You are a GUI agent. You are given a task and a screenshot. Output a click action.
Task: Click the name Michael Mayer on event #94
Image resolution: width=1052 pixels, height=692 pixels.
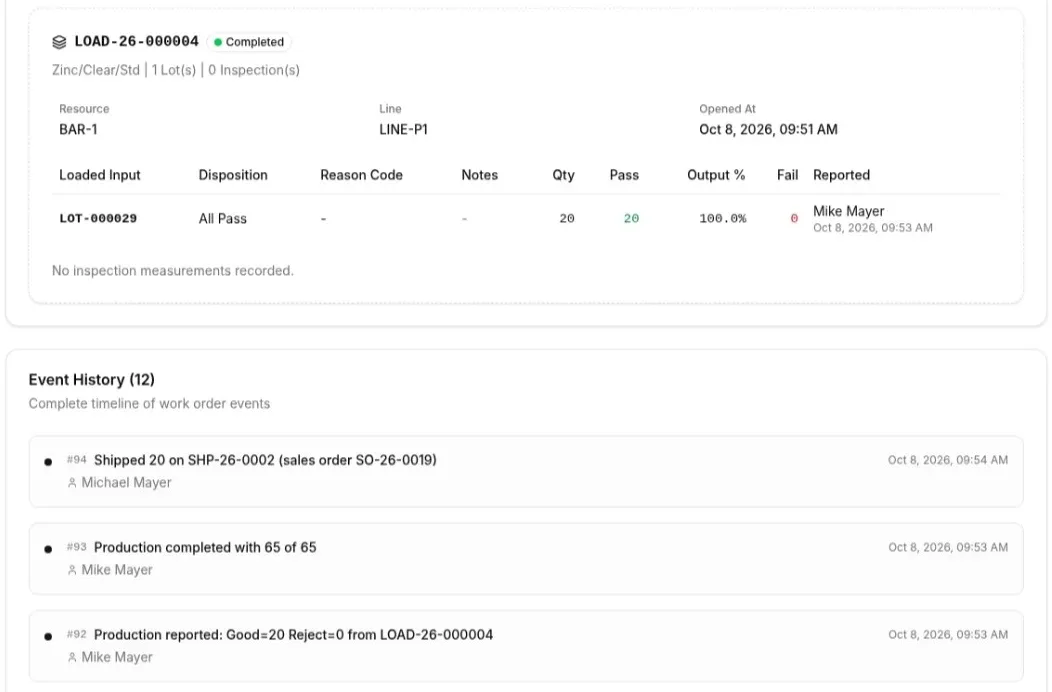tap(126, 483)
